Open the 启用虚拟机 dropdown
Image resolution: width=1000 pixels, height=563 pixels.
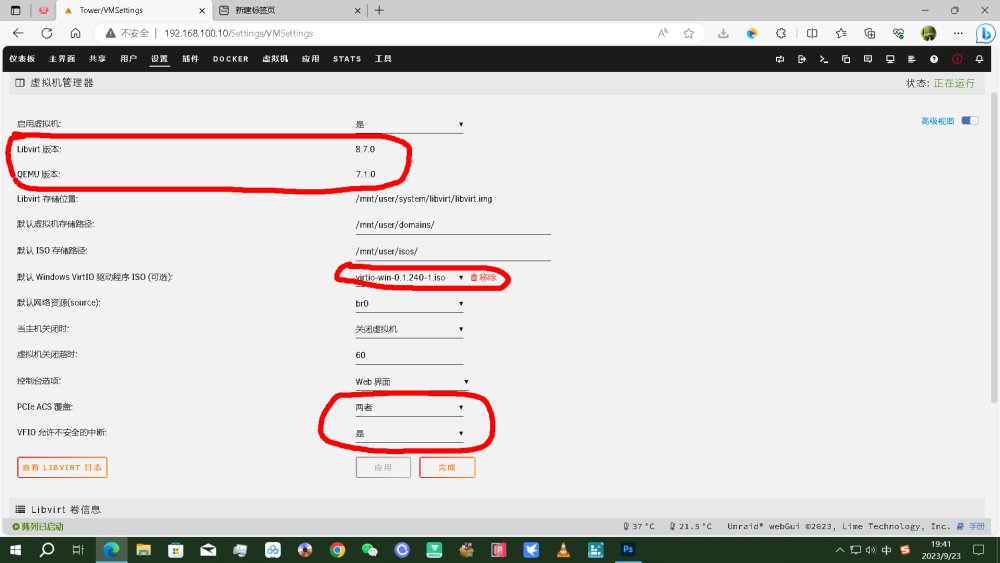coord(409,124)
